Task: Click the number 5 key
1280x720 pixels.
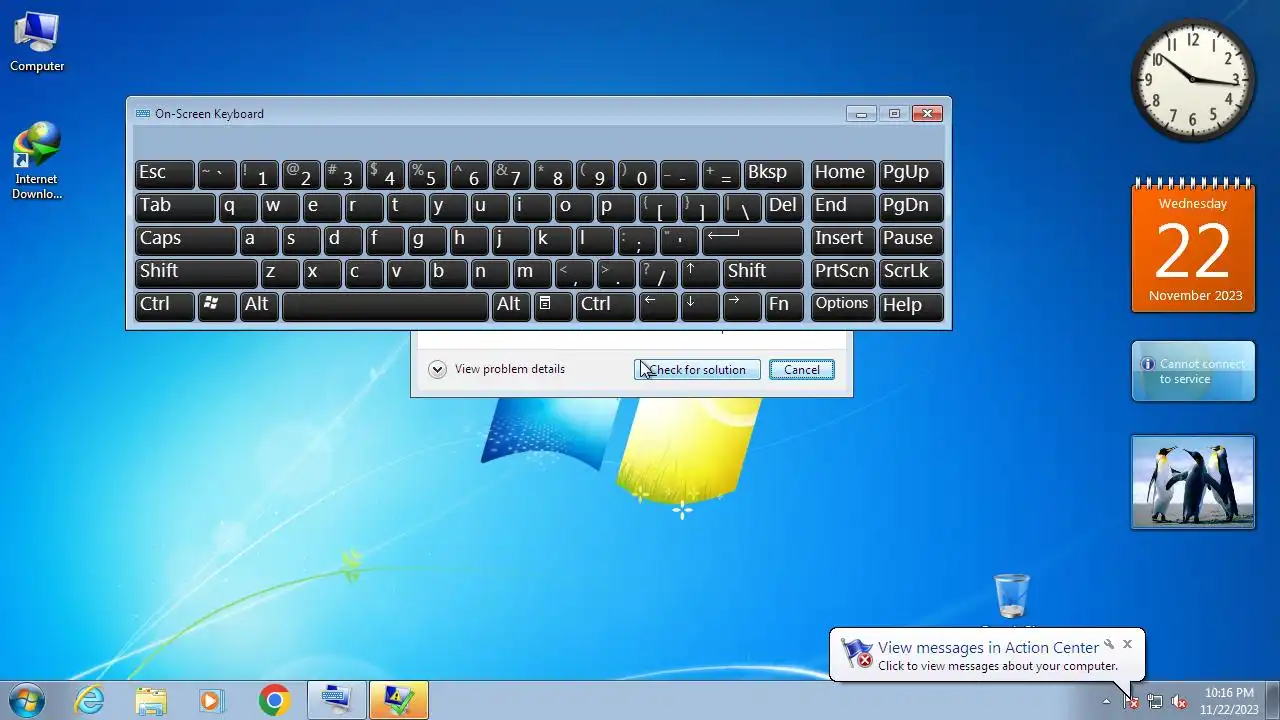Action: pyautogui.click(x=427, y=173)
